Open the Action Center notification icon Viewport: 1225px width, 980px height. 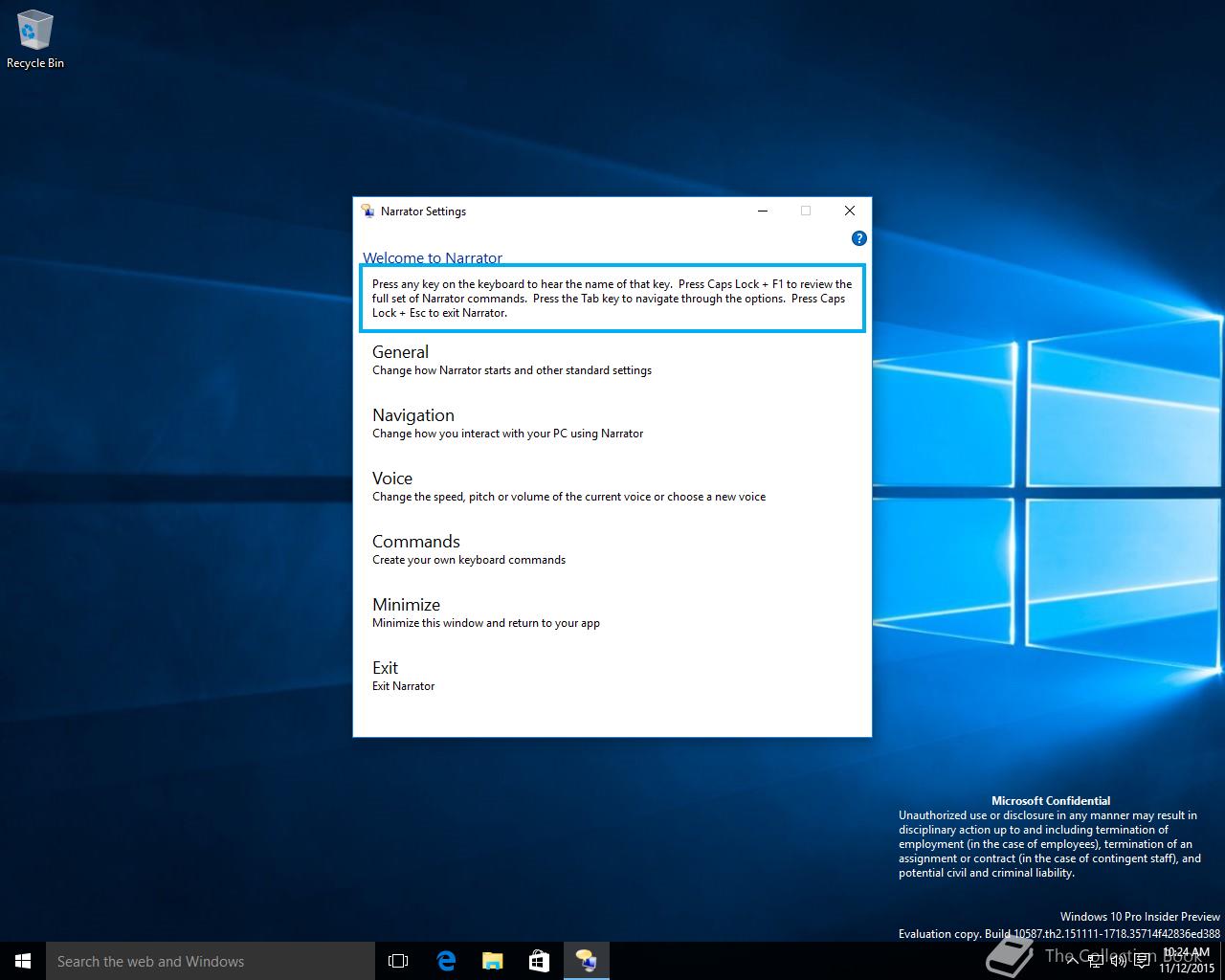pos(1142,961)
